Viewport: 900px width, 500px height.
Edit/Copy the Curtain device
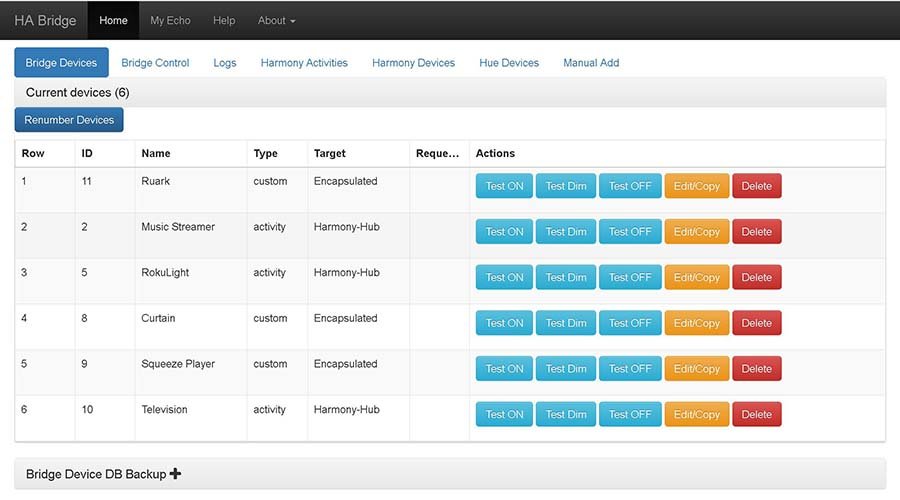696,323
